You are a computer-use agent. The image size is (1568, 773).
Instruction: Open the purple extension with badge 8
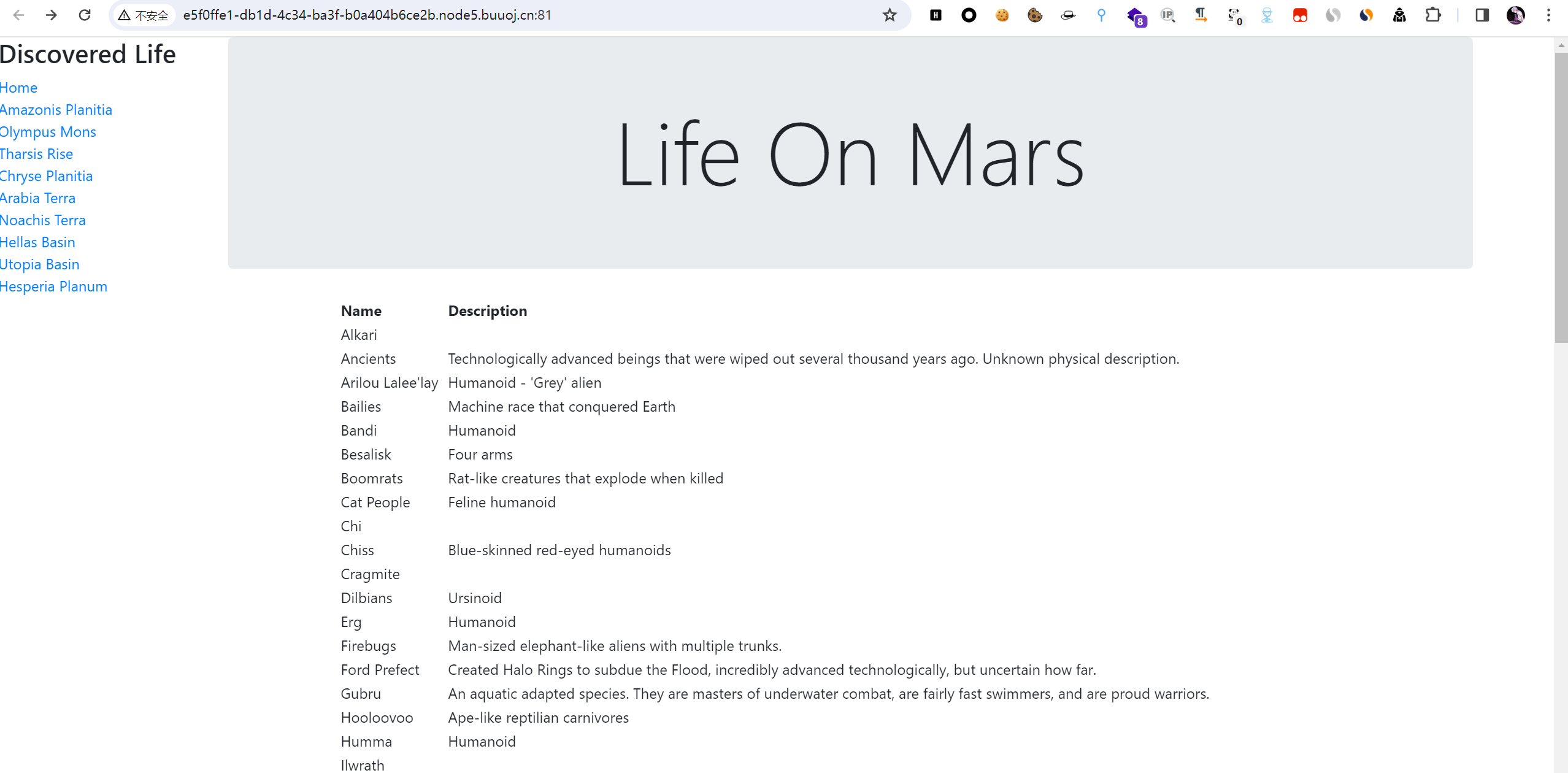point(1135,16)
